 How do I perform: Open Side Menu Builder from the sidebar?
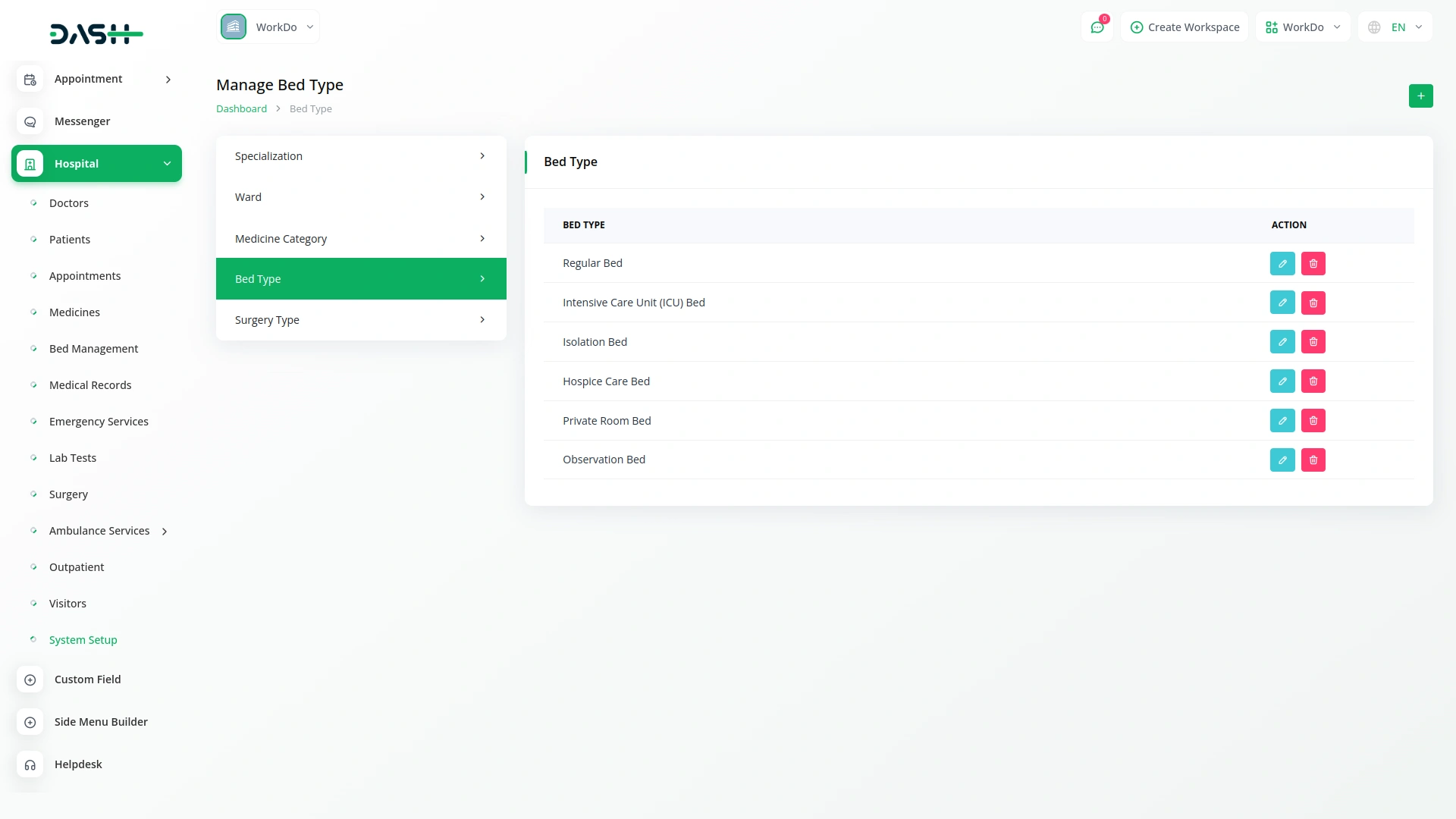coord(101,722)
